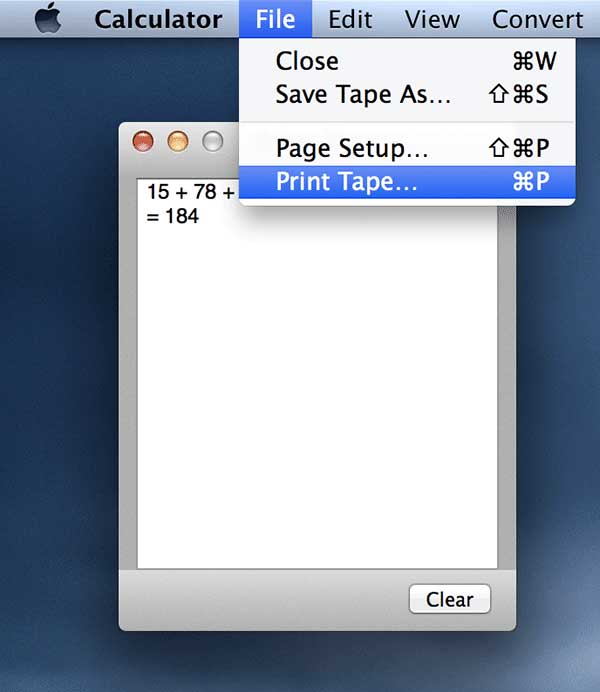Clear the paper tape contents

[450, 599]
